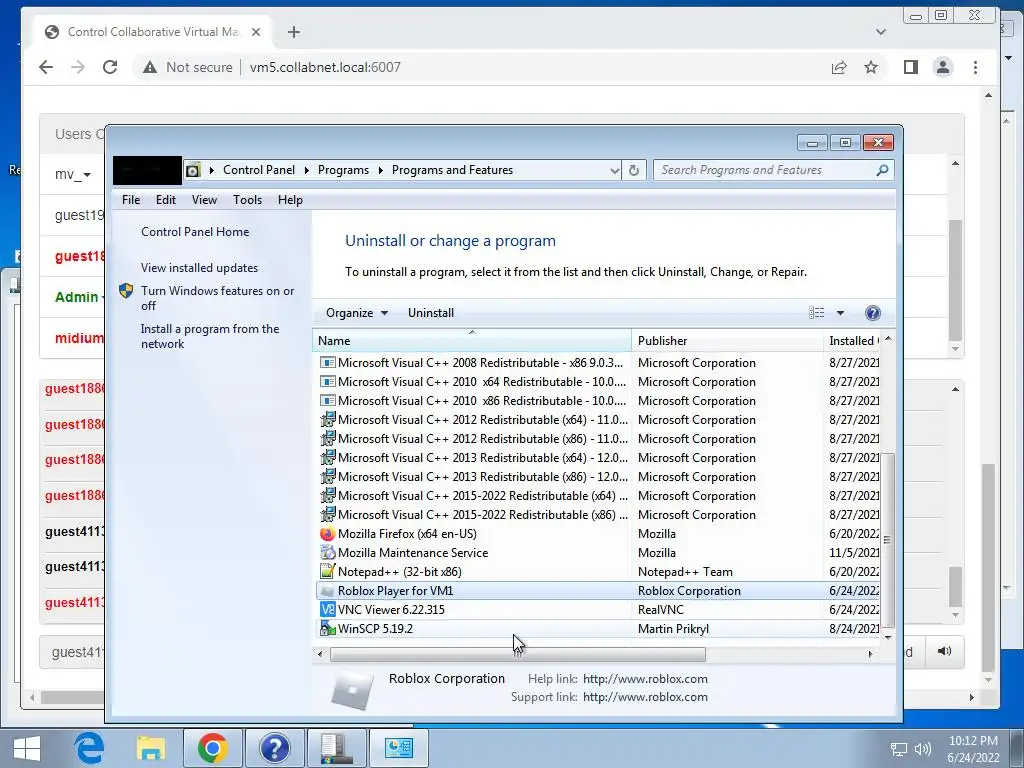Click the Notepad++ program icon in list

(327, 571)
